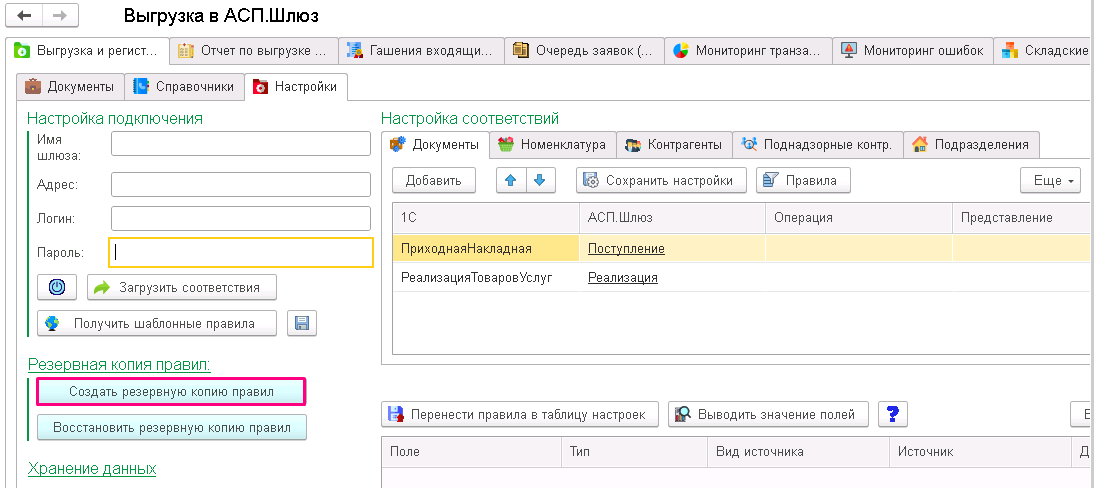Click the Резервная копия правил heading
This screenshot has height=488, width=1094.
[119, 364]
